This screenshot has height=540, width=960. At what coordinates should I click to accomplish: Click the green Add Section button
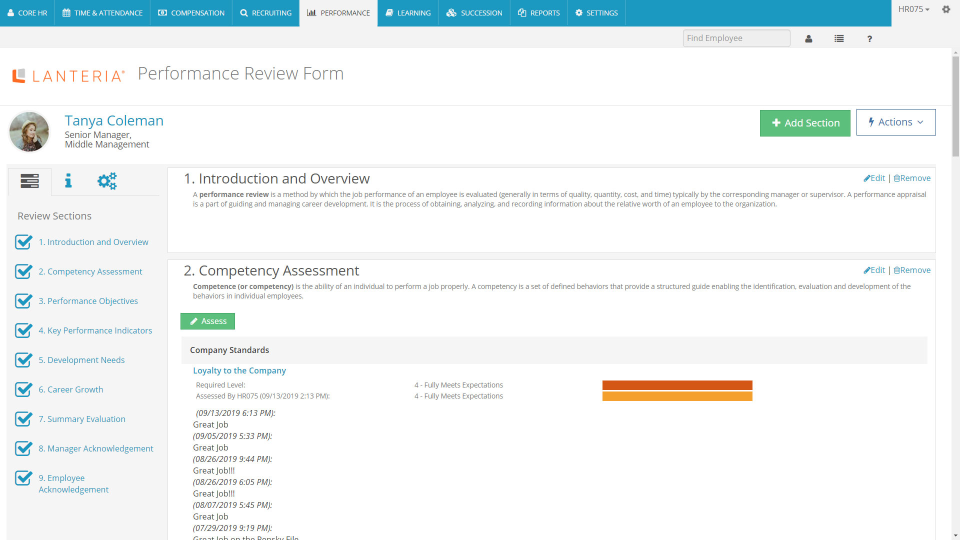click(x=805, y=123)
